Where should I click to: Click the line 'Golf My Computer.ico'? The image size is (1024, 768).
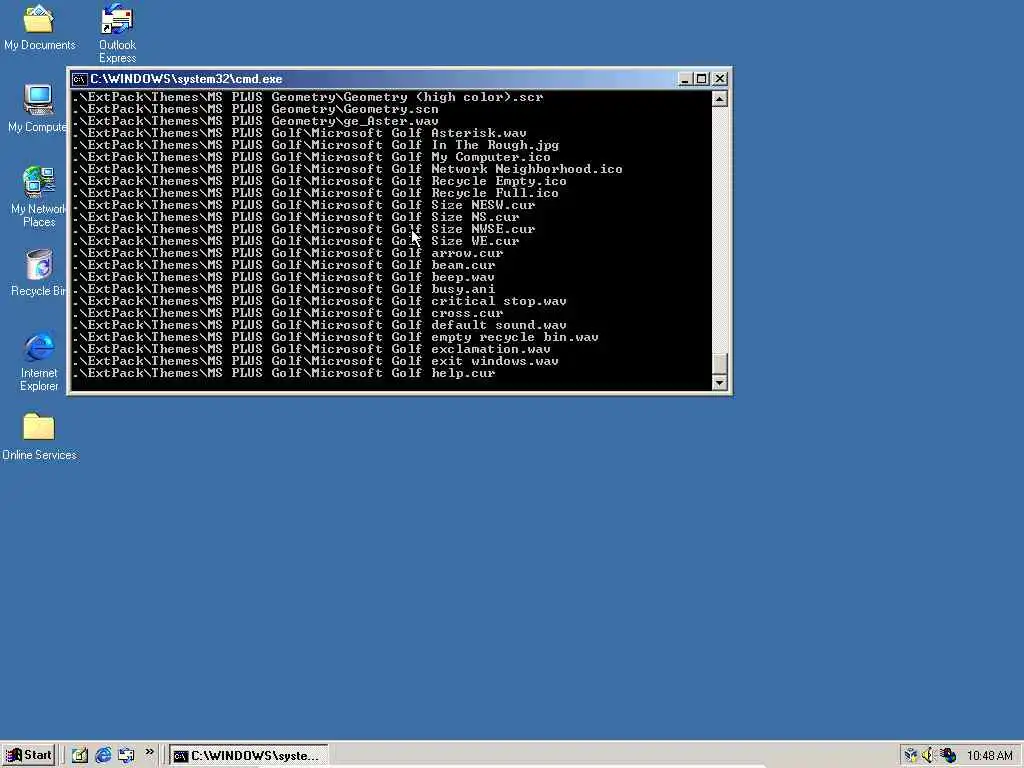point(312,157)
